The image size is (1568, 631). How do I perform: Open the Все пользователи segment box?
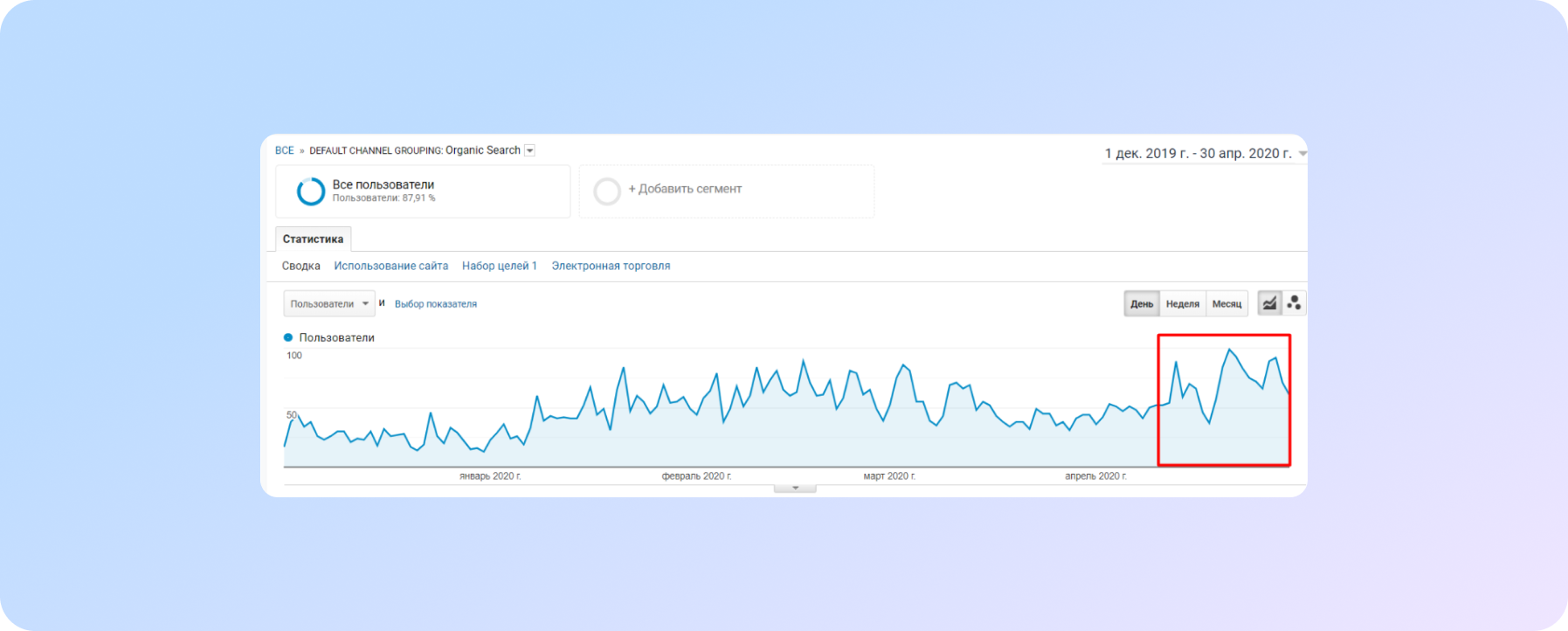[x=423, y=191]
